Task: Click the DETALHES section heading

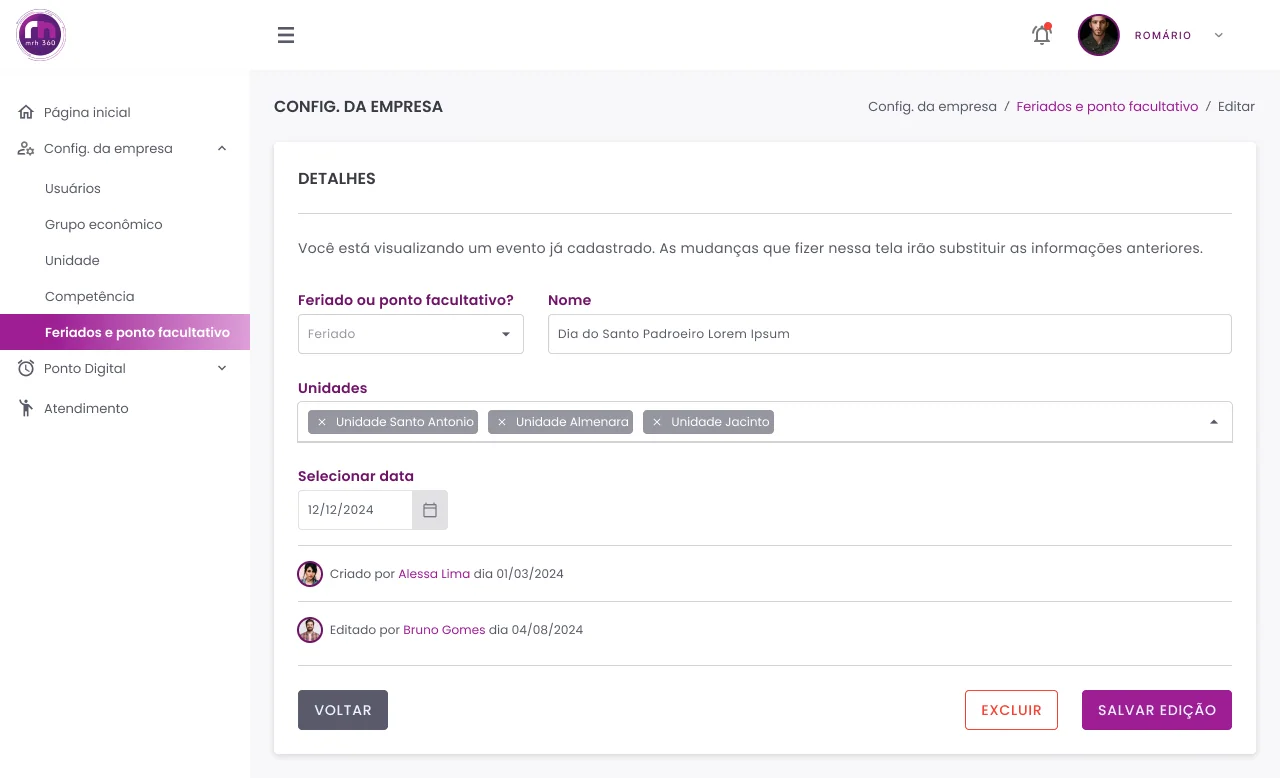Action: coord(337,179)
